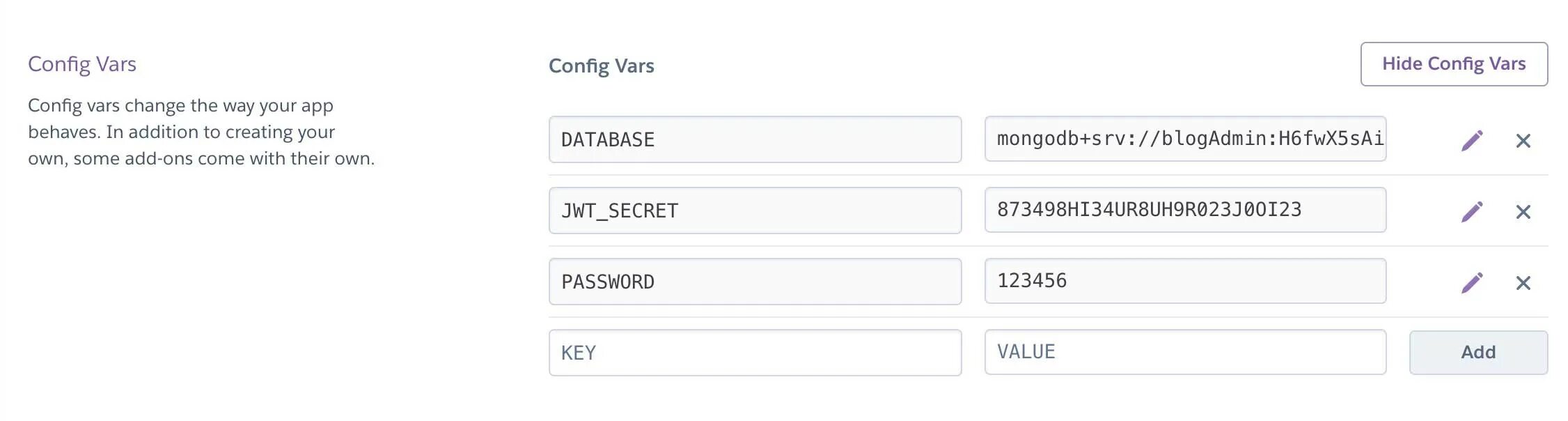Click the purple Config Vars section title
Image resolution: width=1568 pixels, height=421 pixels.
(x=82, y=64)
